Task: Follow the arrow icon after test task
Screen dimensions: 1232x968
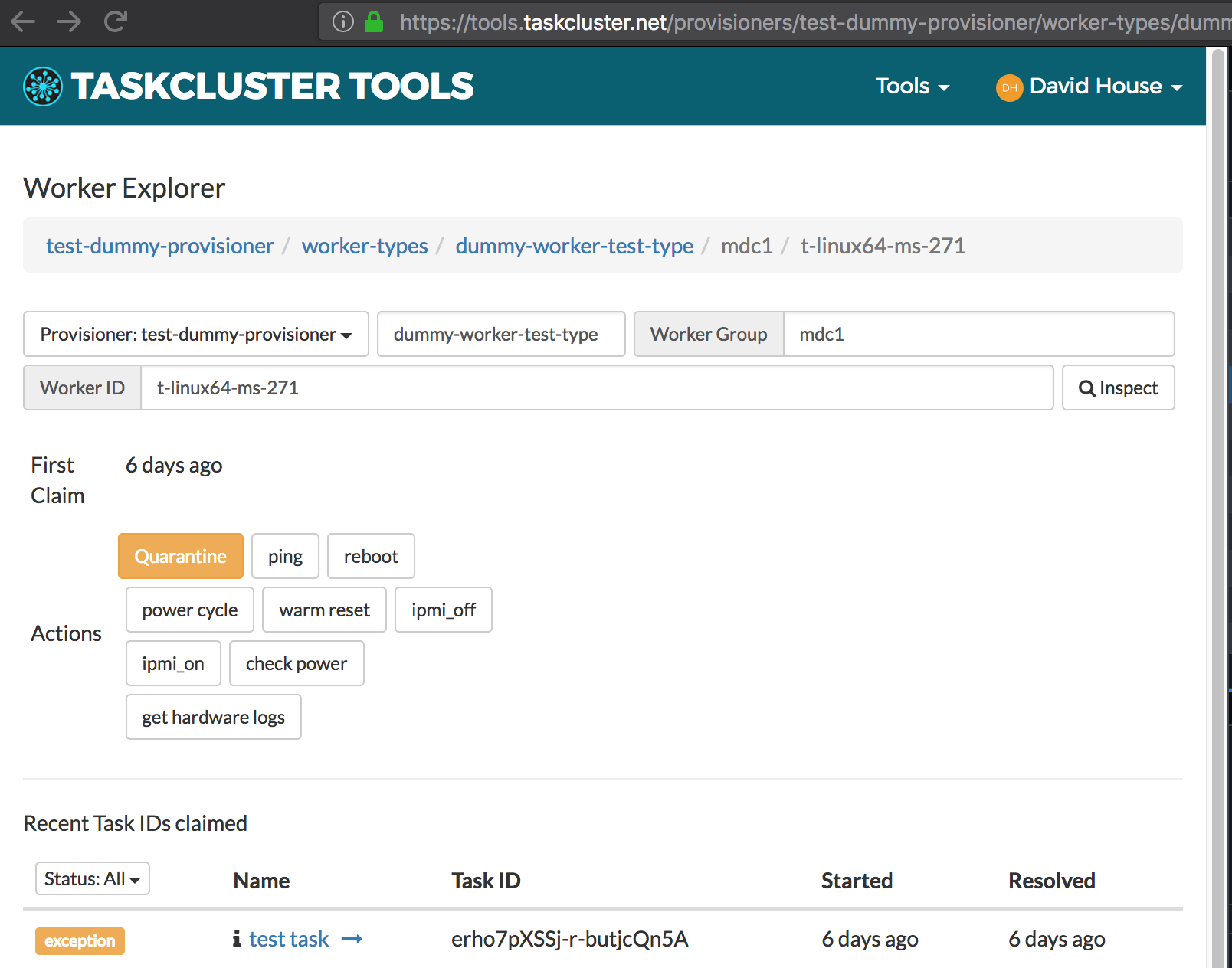Action: coord(352,939)
